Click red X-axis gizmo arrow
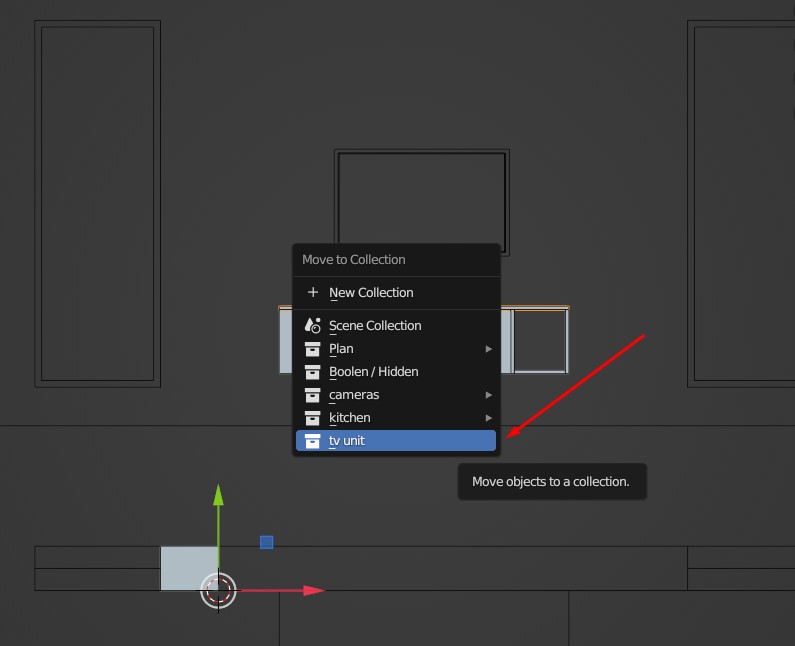This screenshot has width=795, height=646. [x=314, y=590]
